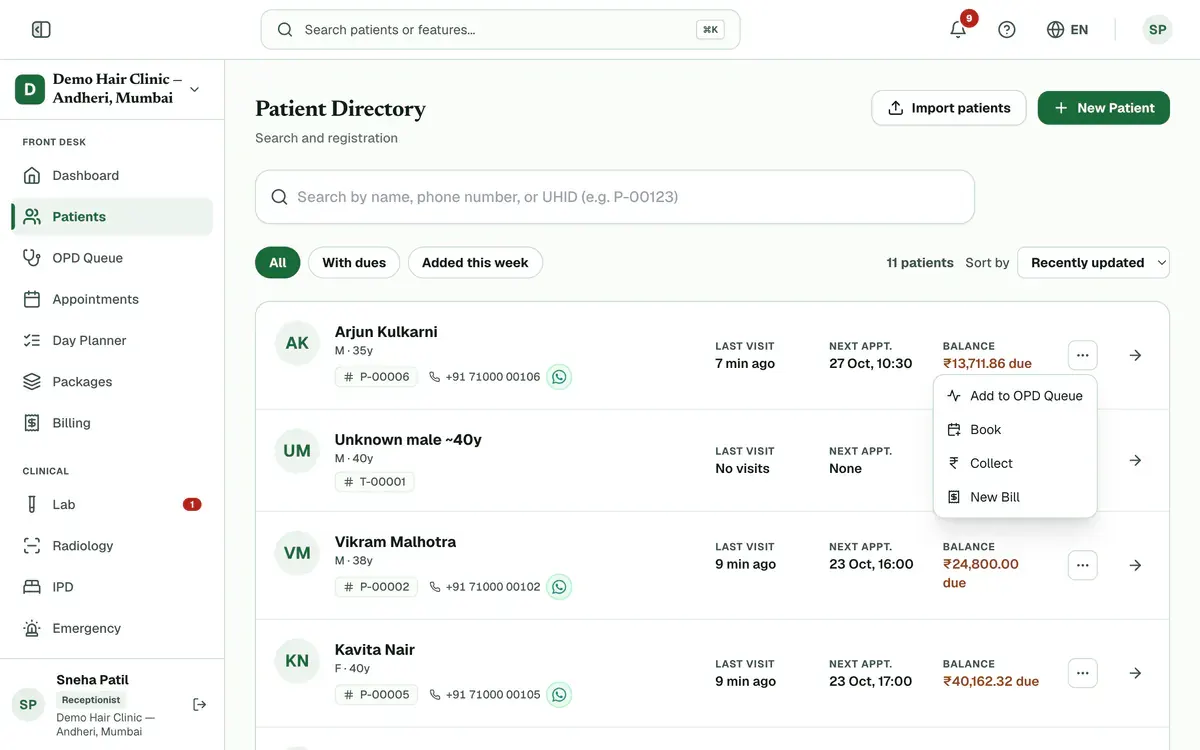
Task: Click the Import patients button
Action: click(x=949, y=108)
